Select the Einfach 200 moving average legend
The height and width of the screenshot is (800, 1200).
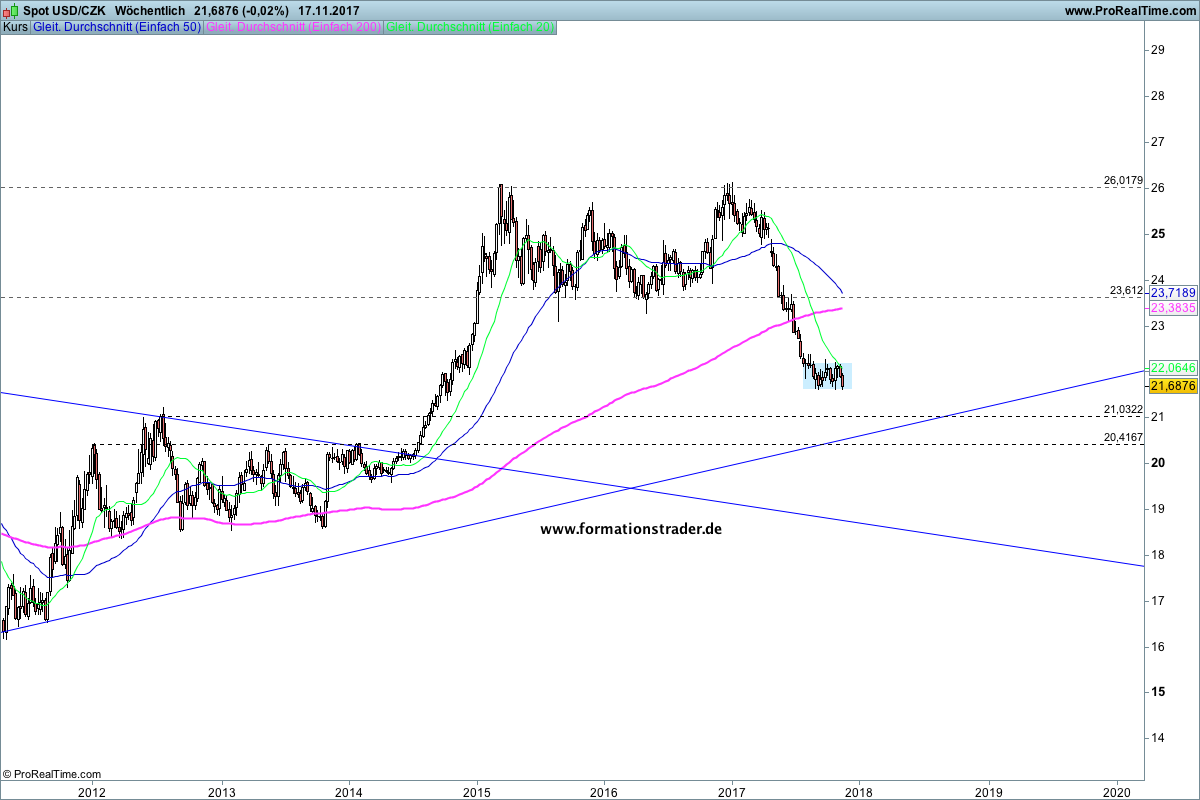[x=293, y=28]
